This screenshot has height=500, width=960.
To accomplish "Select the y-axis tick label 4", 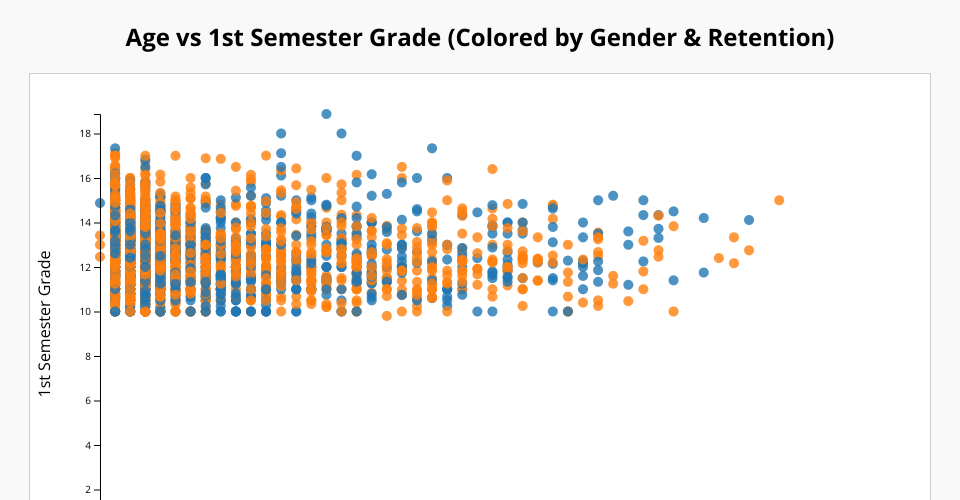I will (89, 445).
